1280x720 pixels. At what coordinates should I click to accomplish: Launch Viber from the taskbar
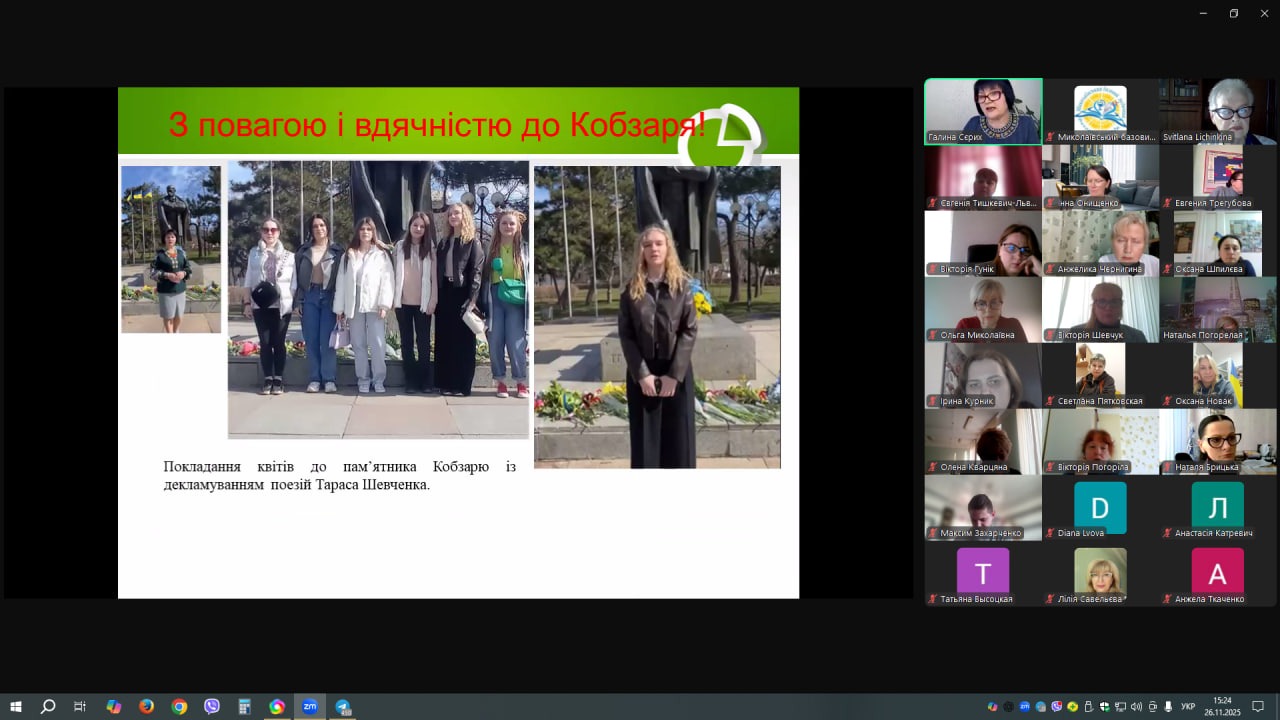[212, 707]
